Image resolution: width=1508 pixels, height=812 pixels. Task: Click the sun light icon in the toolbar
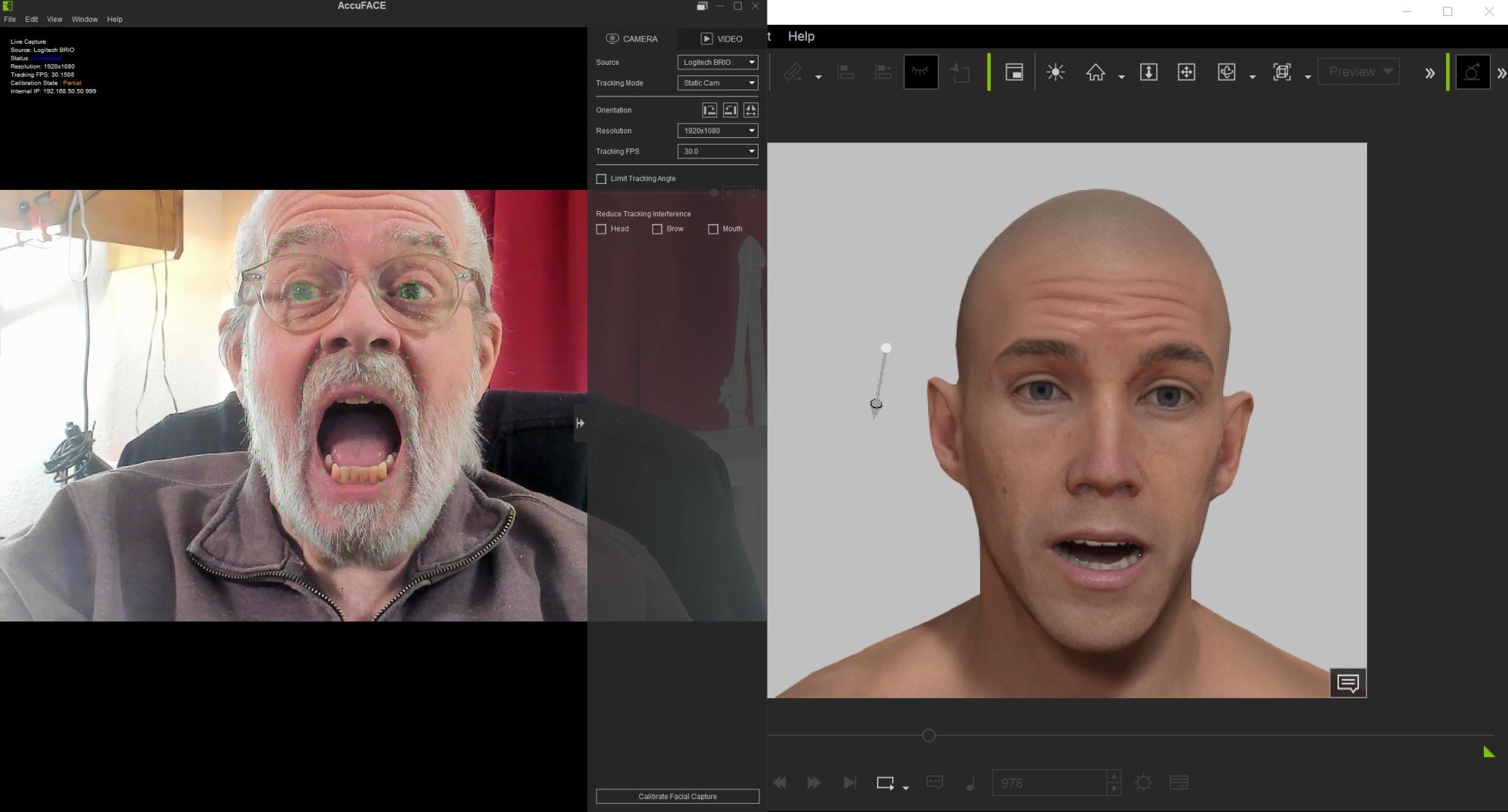click(x=1056, y=72)
